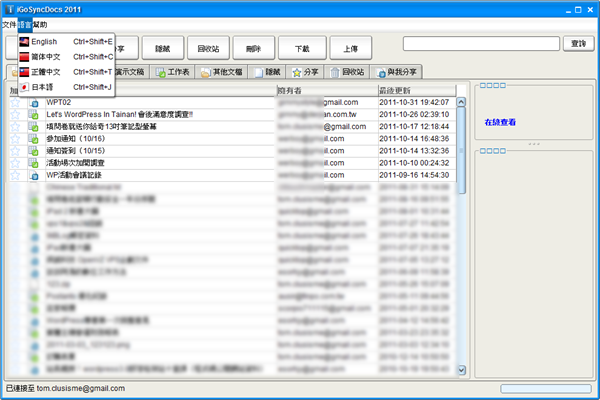Click the 刪除 button

tap(254, 48)
